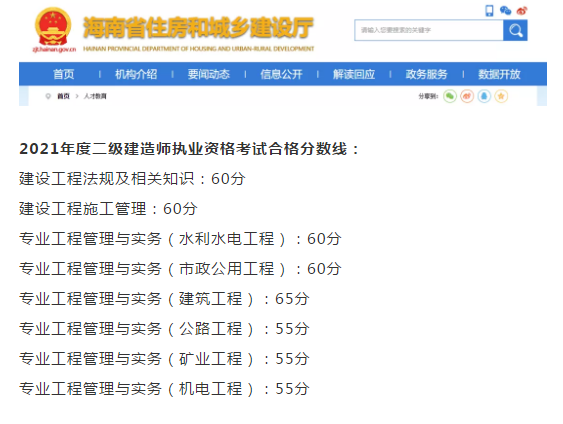Click the Weibo icon at top right
Image resolution: width=563 pixels, height=424 pixels.
(x=522, y=11)
